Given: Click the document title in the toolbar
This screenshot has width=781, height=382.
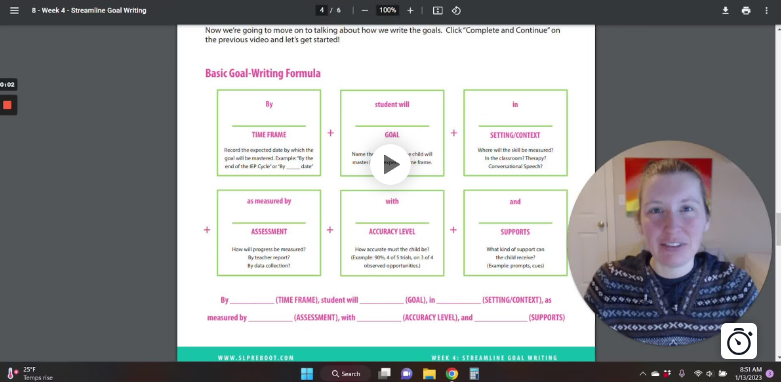Looking at the screenshot, I should (89, 10).
